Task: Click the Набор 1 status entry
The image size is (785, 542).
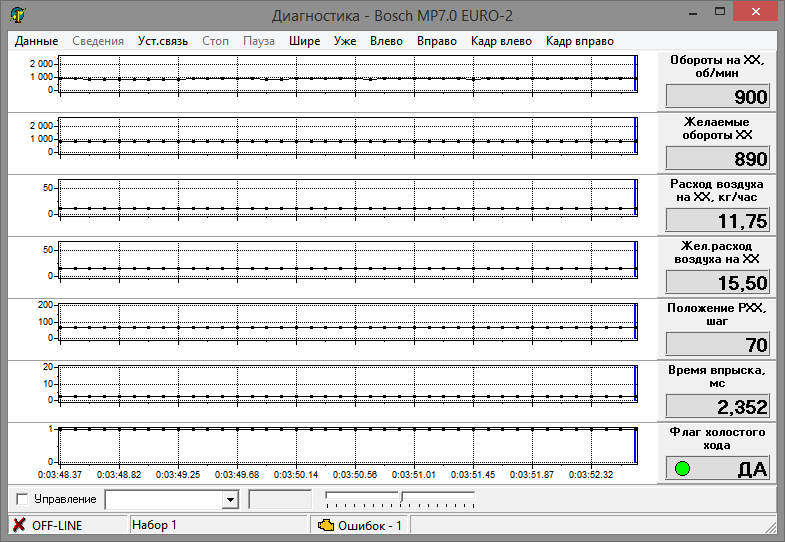Action: (x=154, y=525)
